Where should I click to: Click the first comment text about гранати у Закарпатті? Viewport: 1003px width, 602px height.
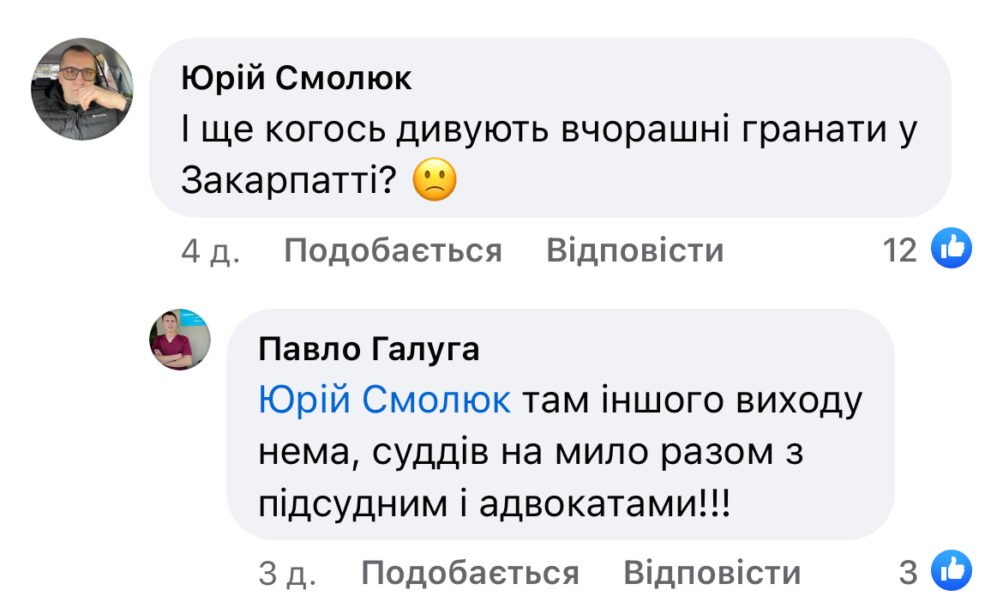coord(548,132)
